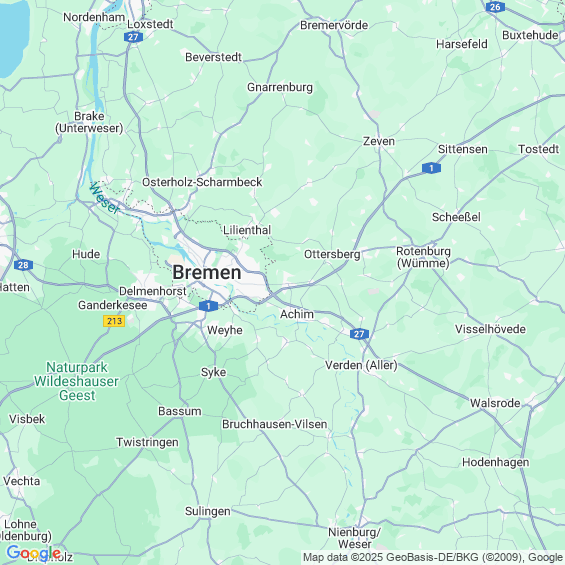Click the Weser river label
The image size is (565, 565).
[104, 198]
